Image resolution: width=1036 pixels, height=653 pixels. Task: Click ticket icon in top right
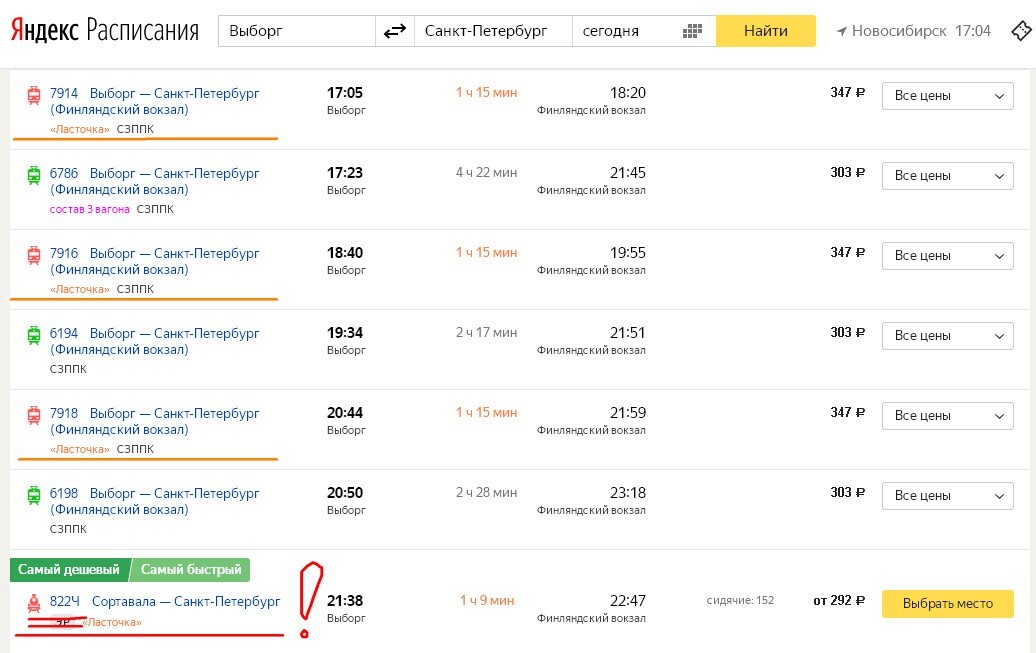point(1021,30)
